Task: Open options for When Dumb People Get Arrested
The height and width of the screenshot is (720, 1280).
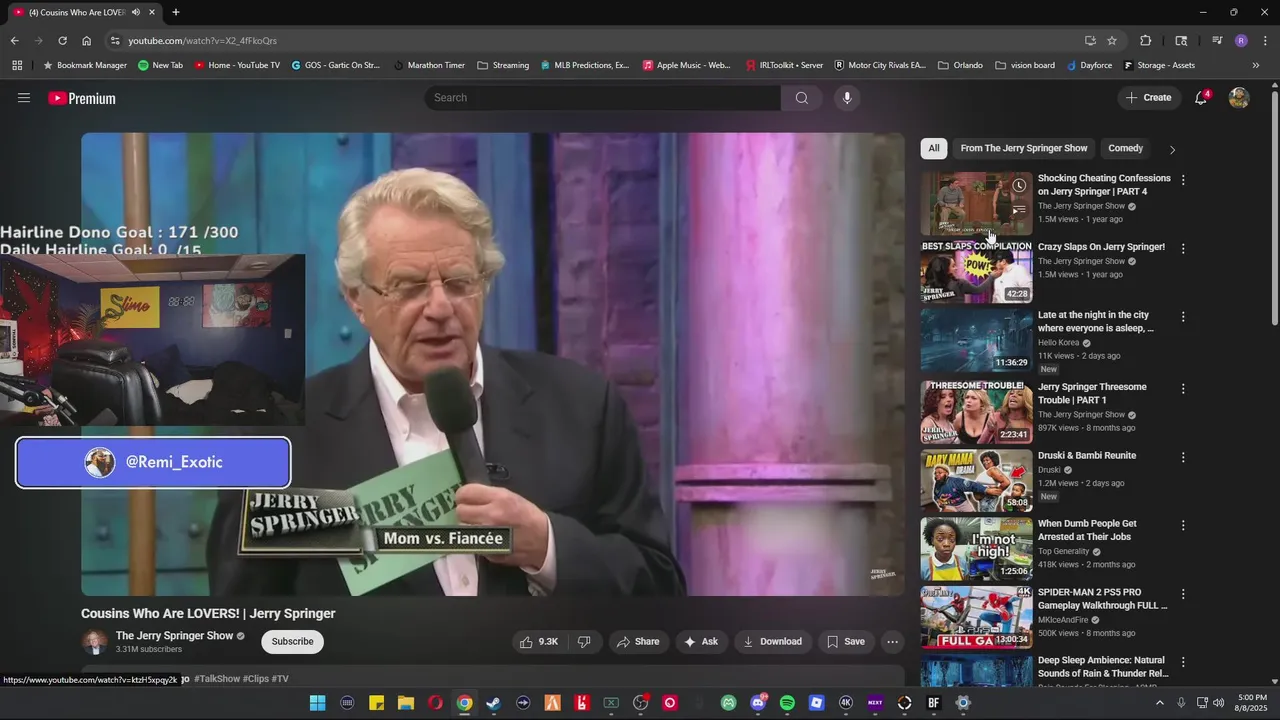Action: (1183, 525)
